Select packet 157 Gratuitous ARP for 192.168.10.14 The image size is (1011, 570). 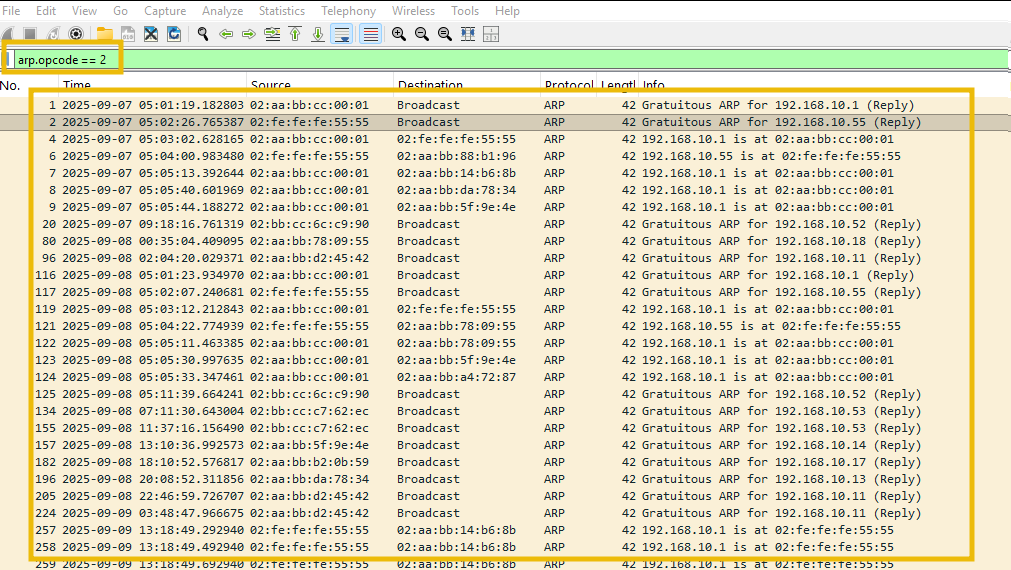click(x=506, y=445)
